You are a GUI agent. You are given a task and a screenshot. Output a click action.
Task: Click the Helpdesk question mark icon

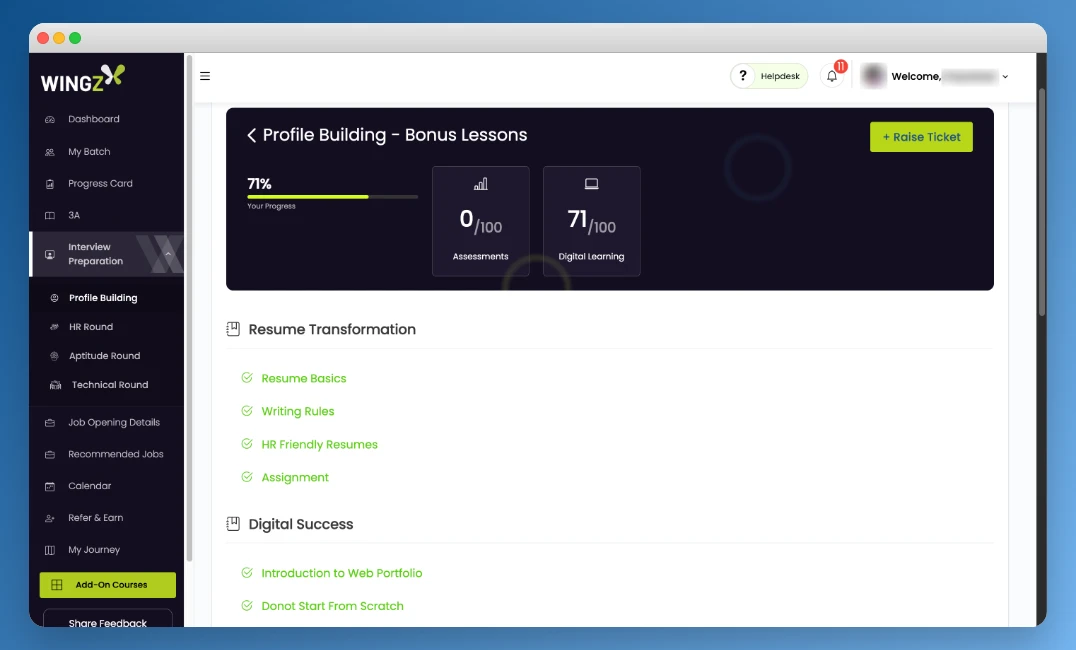743,76
